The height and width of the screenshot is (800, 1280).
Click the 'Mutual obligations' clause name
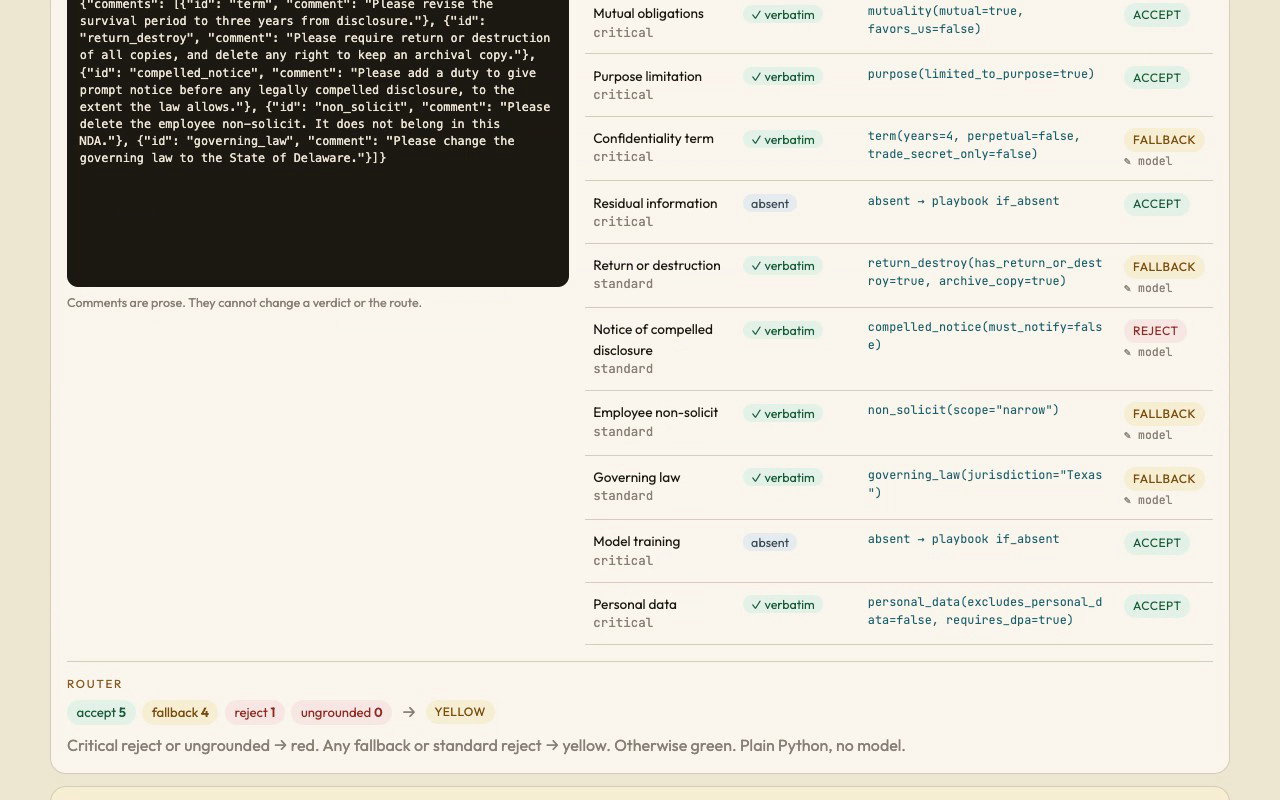648,14
